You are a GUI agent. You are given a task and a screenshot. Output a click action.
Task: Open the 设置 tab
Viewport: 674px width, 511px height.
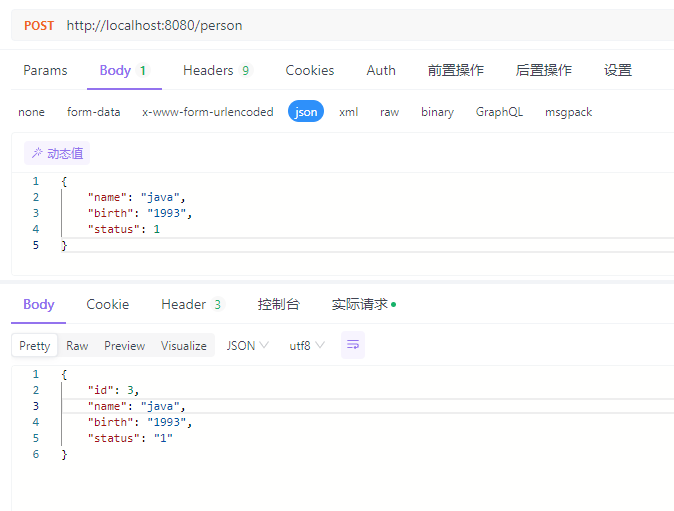coord(618,70)
